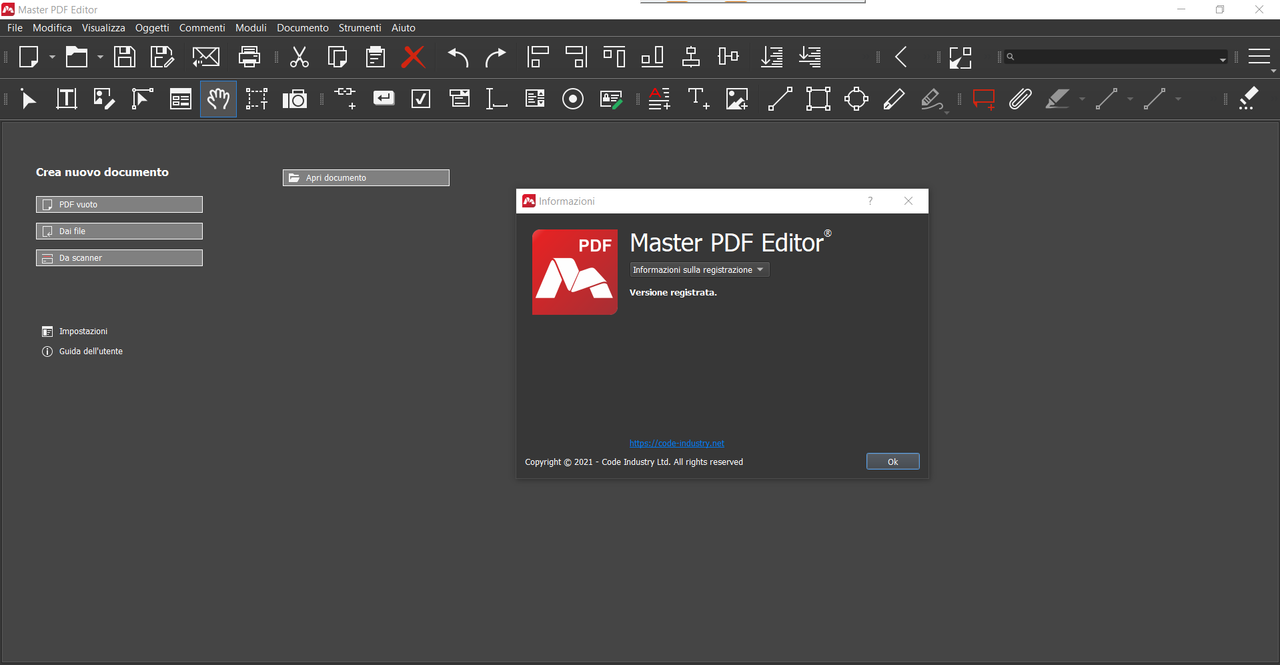Click the Open folder toolbar icon
This screenshot has height=665, width=1280.
click(77, 57)
